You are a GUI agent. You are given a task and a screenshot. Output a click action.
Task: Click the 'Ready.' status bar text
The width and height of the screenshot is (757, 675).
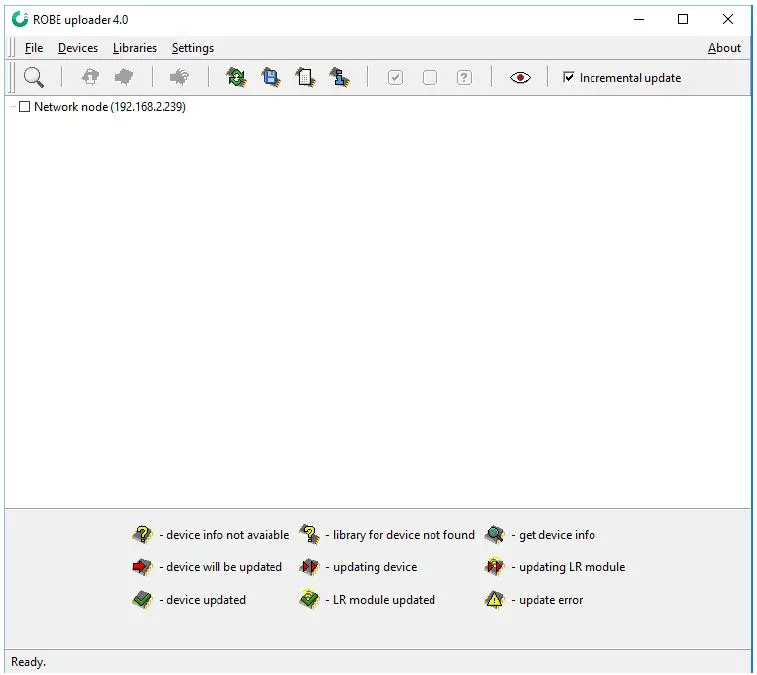(x=28, y=661)
